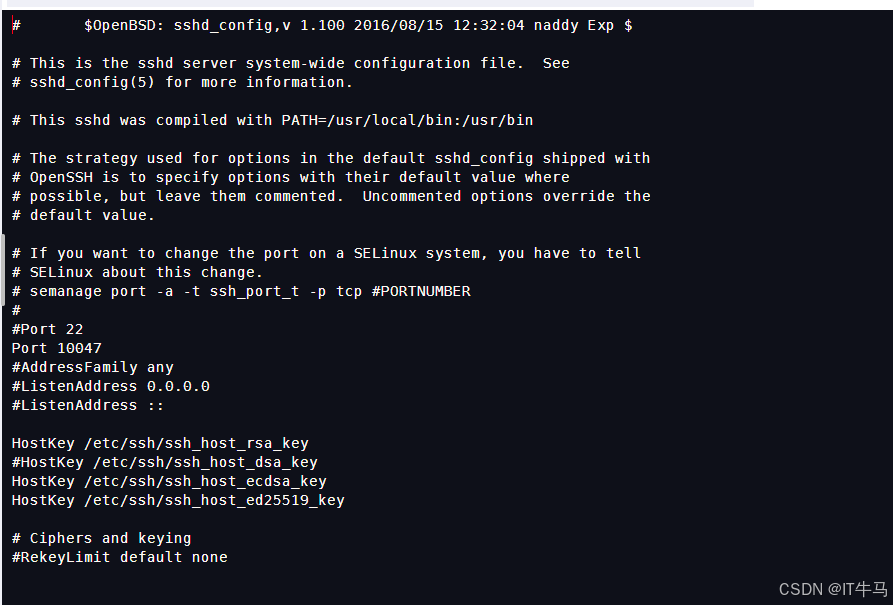Click the commented HostKey ssh_host_dsa_key line
This screenshot has height=605, width=893.
[x=165, y=462]
